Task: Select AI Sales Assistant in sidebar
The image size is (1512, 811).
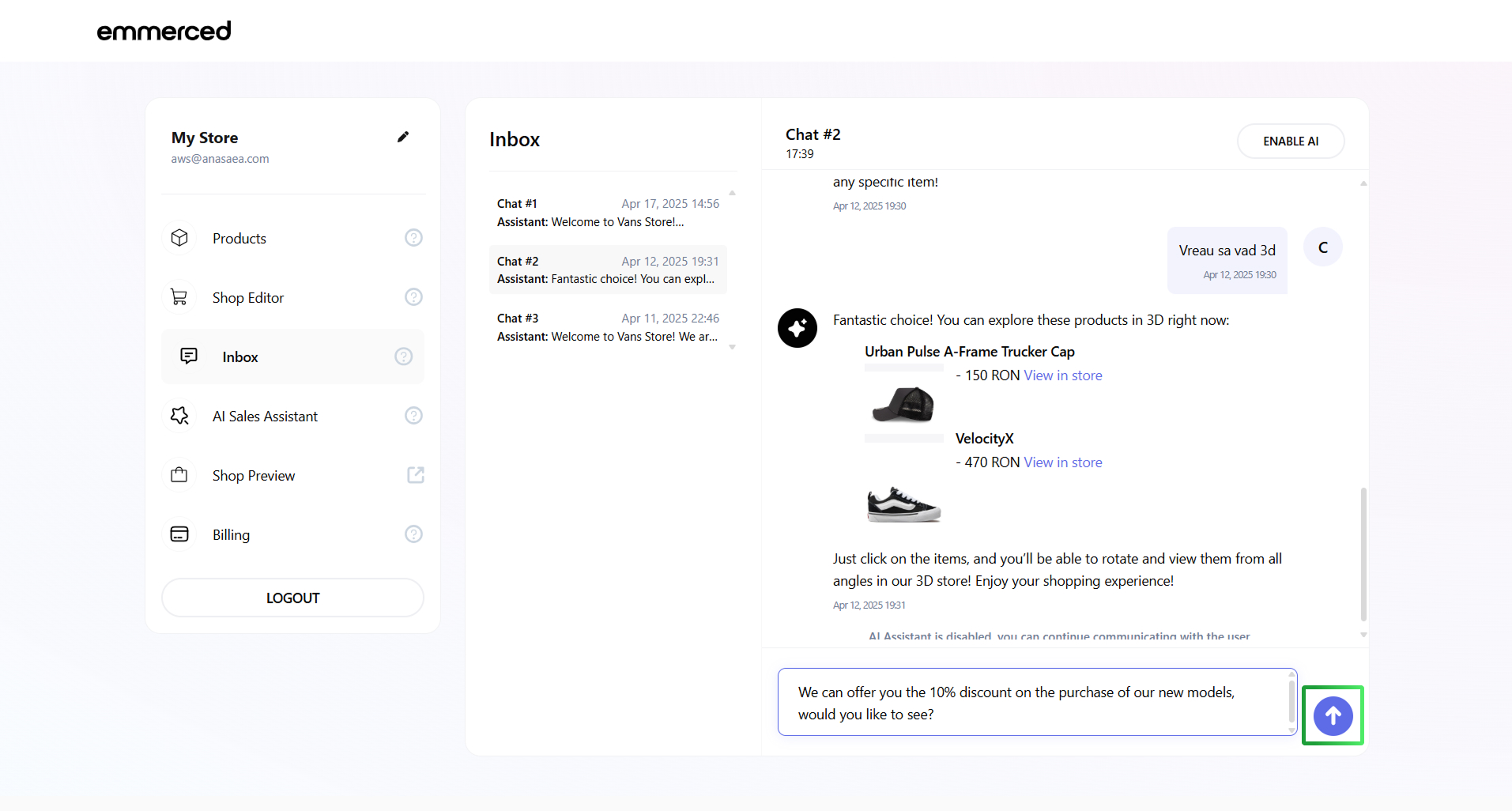Action: coord(265,416)
